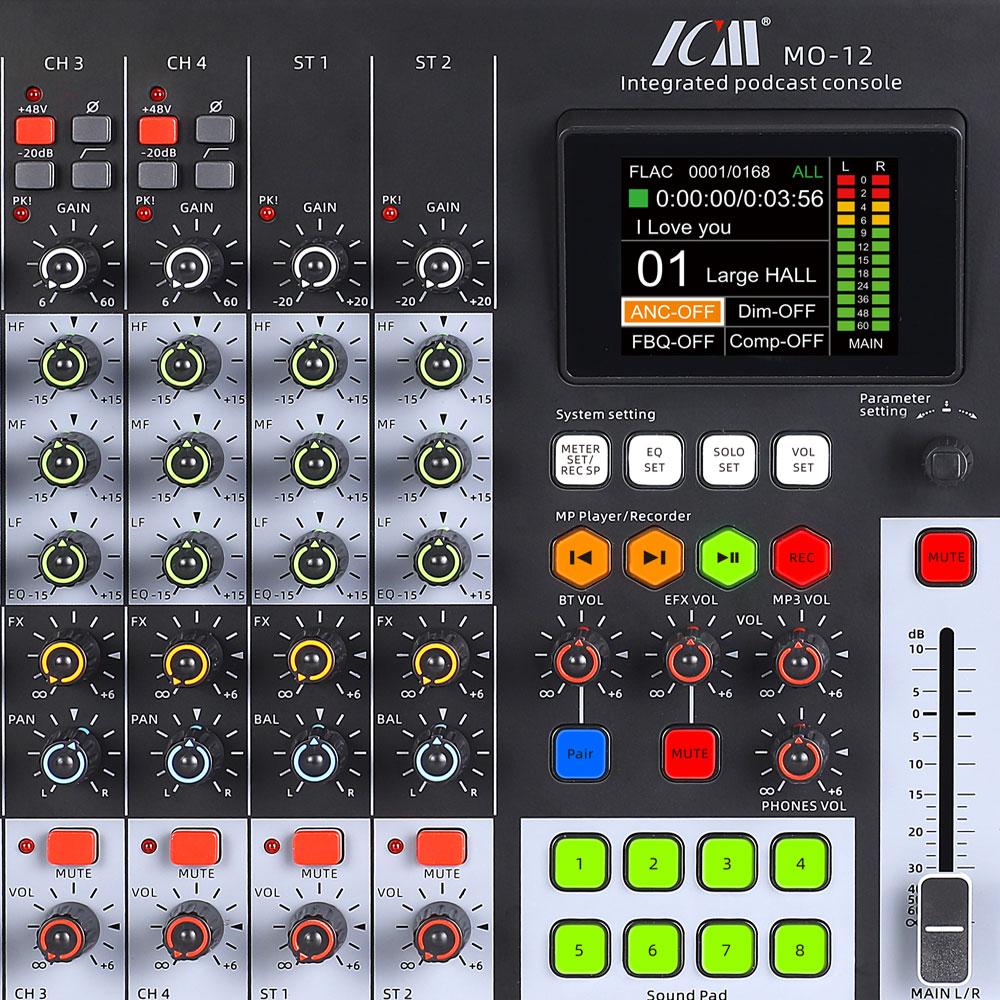Mute the ST 1 channel
The width and height of the screenshot is (1000, 1000).
pyautogui.click(x=318, y=847)
